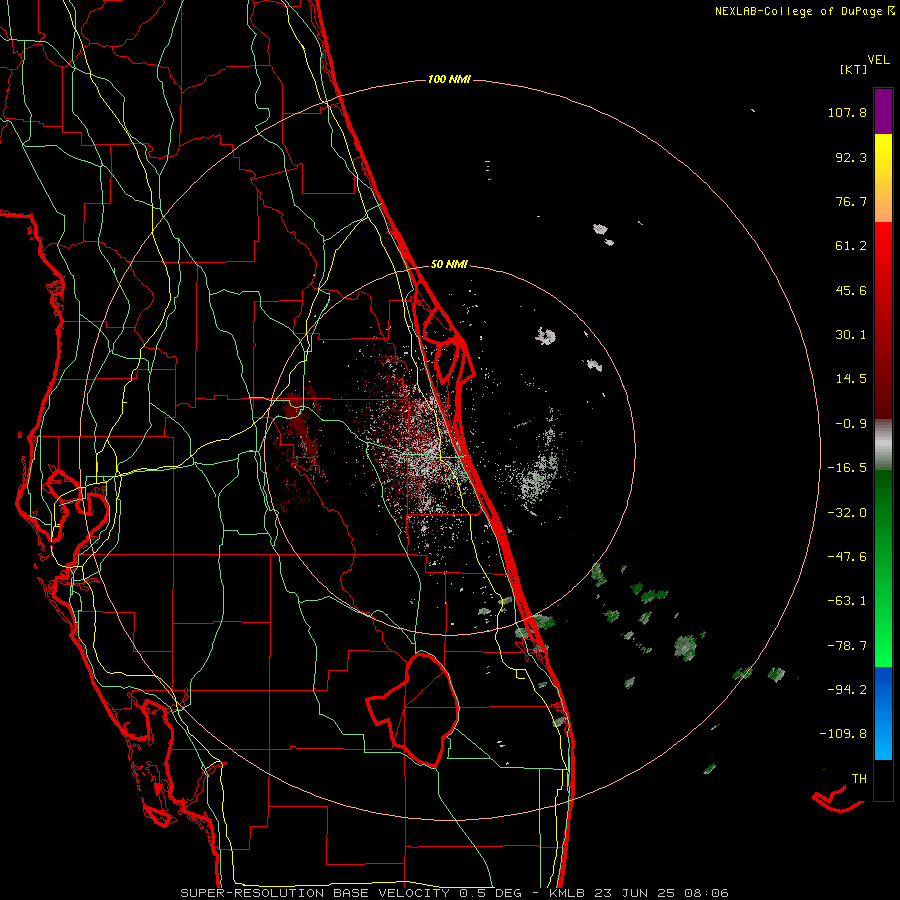Click the [KT] units label

[x=854, y=69]
